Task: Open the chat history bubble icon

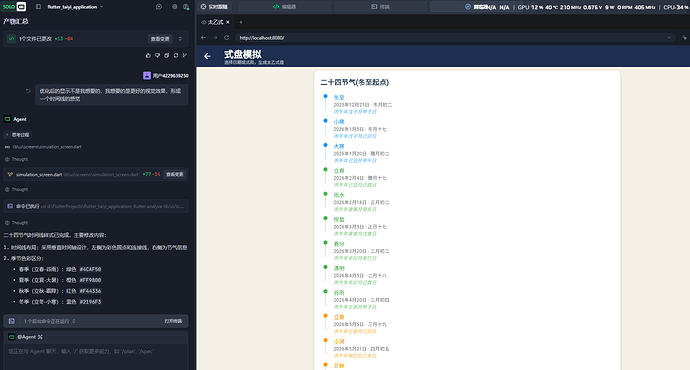Action: coord(159,7)
